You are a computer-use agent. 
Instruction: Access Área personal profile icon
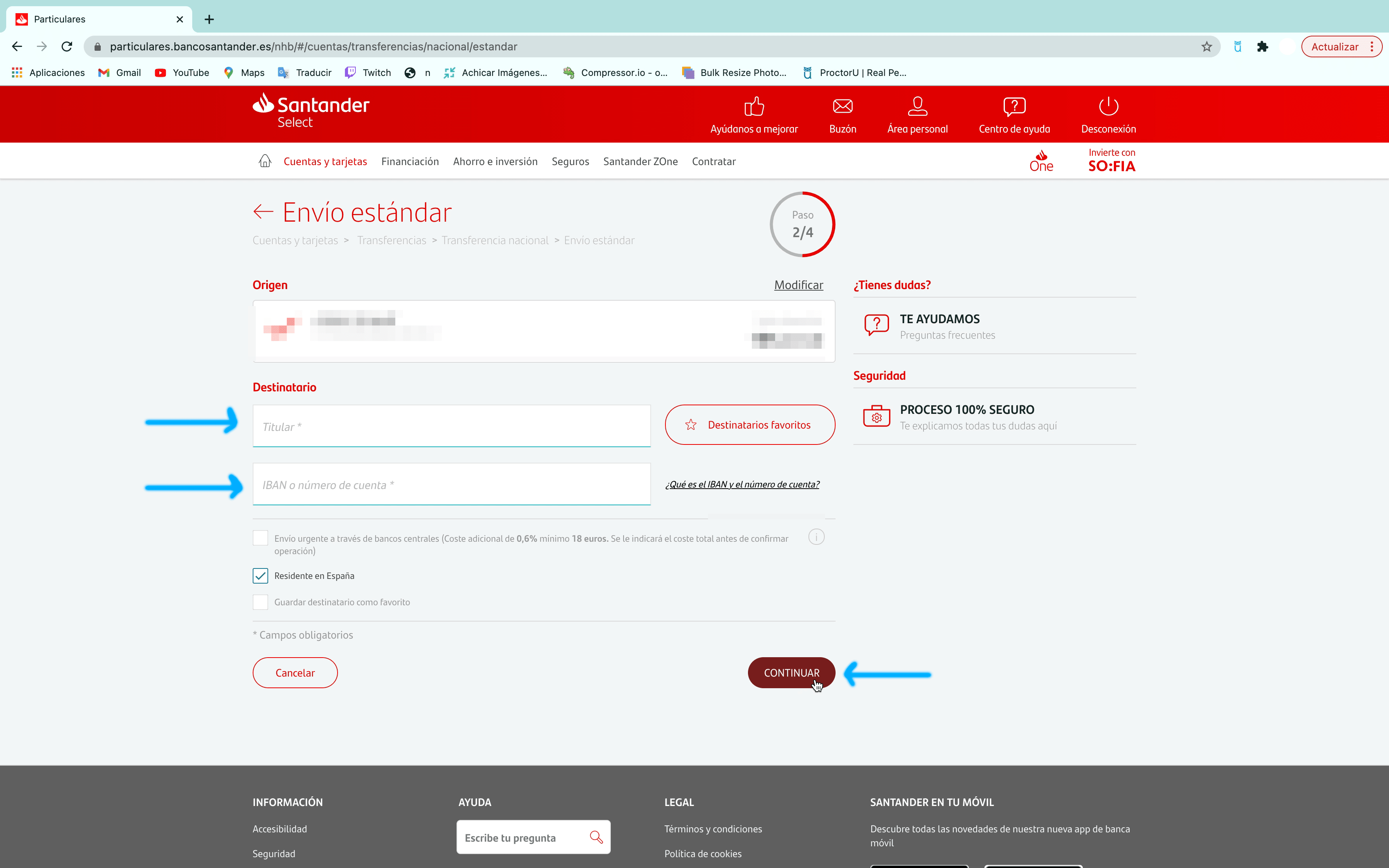917,107
